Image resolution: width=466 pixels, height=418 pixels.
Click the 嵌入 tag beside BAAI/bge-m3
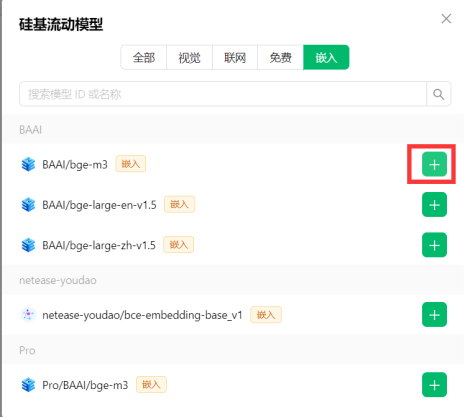click(x=131, y=164)
